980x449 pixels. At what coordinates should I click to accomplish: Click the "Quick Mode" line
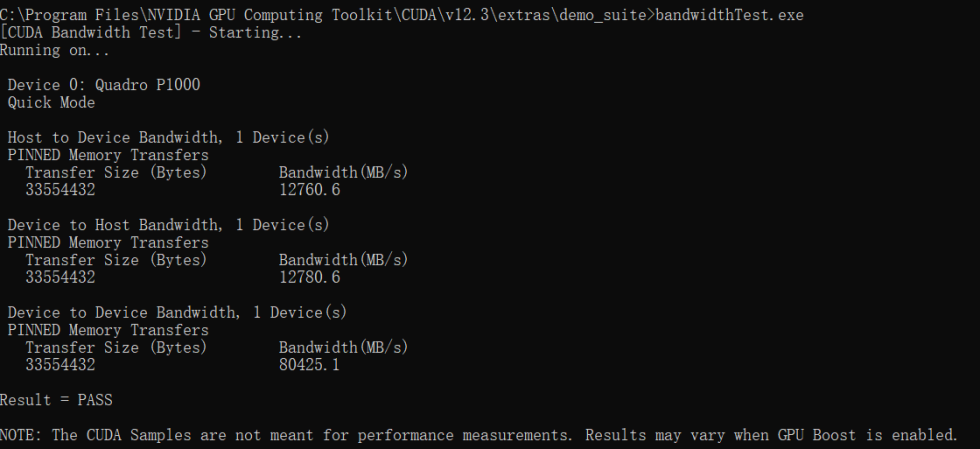(51, 102)
